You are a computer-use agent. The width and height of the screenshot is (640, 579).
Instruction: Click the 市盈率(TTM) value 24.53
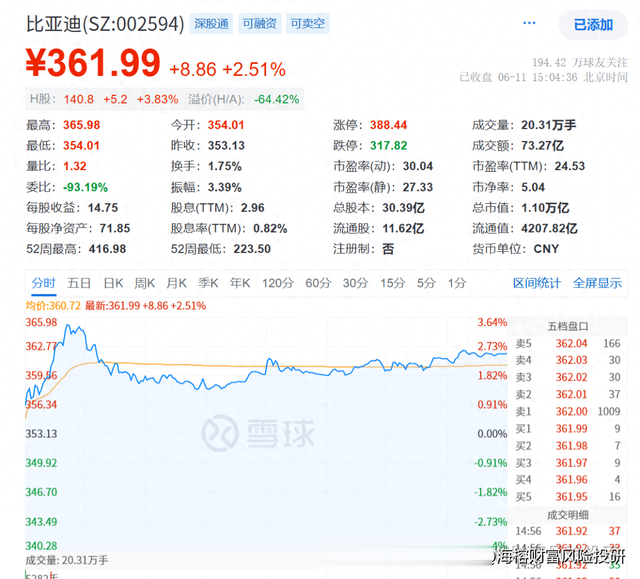[569, 166]
